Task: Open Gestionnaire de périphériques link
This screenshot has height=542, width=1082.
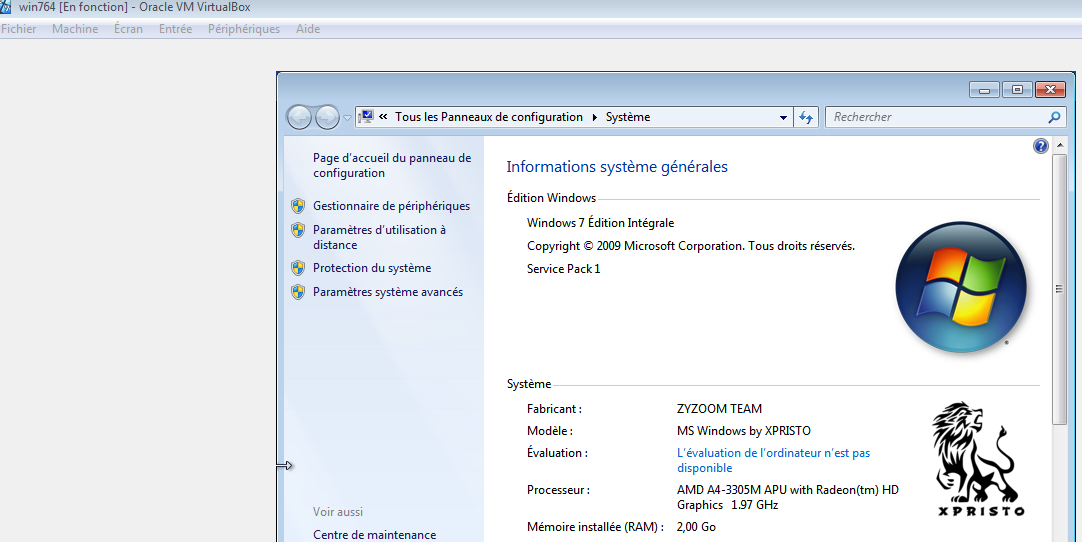Action: (x=391, y=206)
